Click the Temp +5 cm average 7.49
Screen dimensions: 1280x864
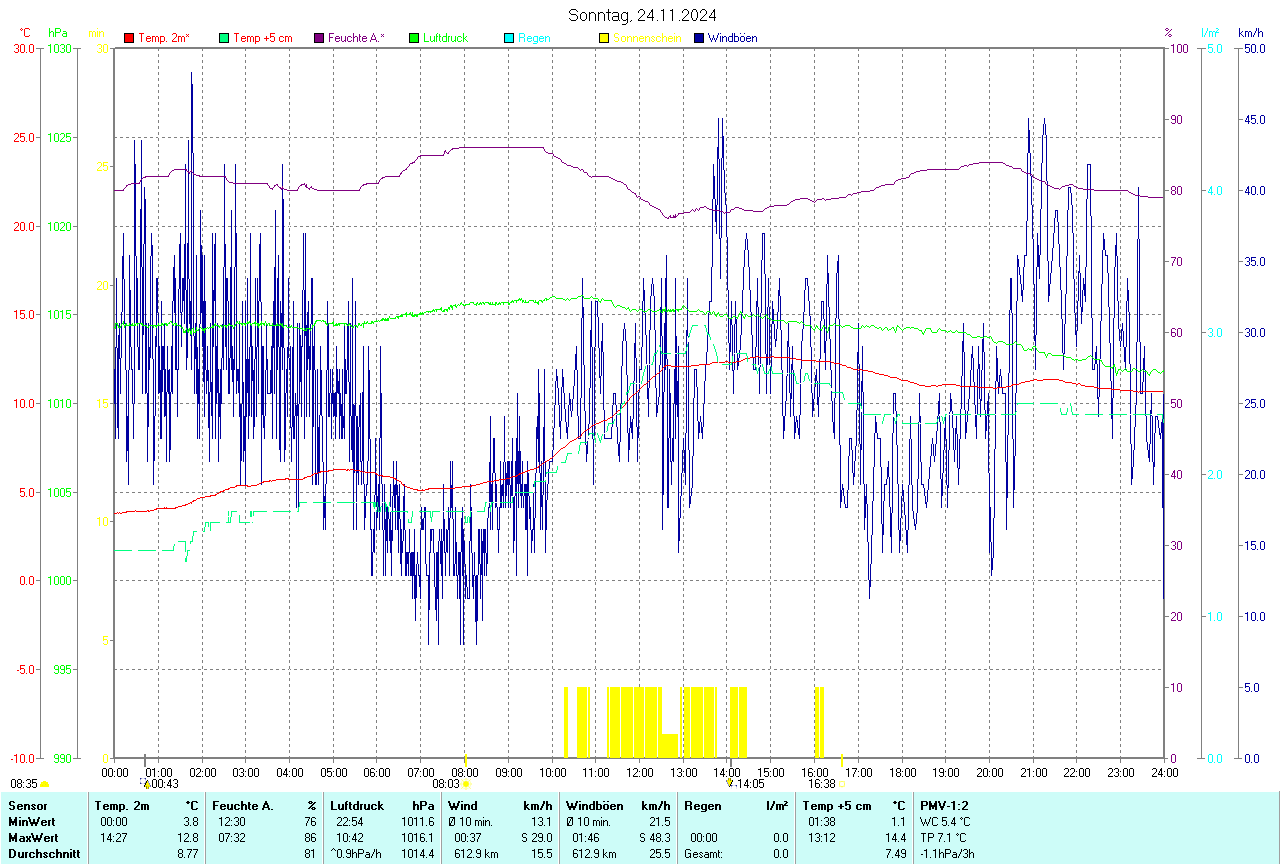click(x=895, y=853)
